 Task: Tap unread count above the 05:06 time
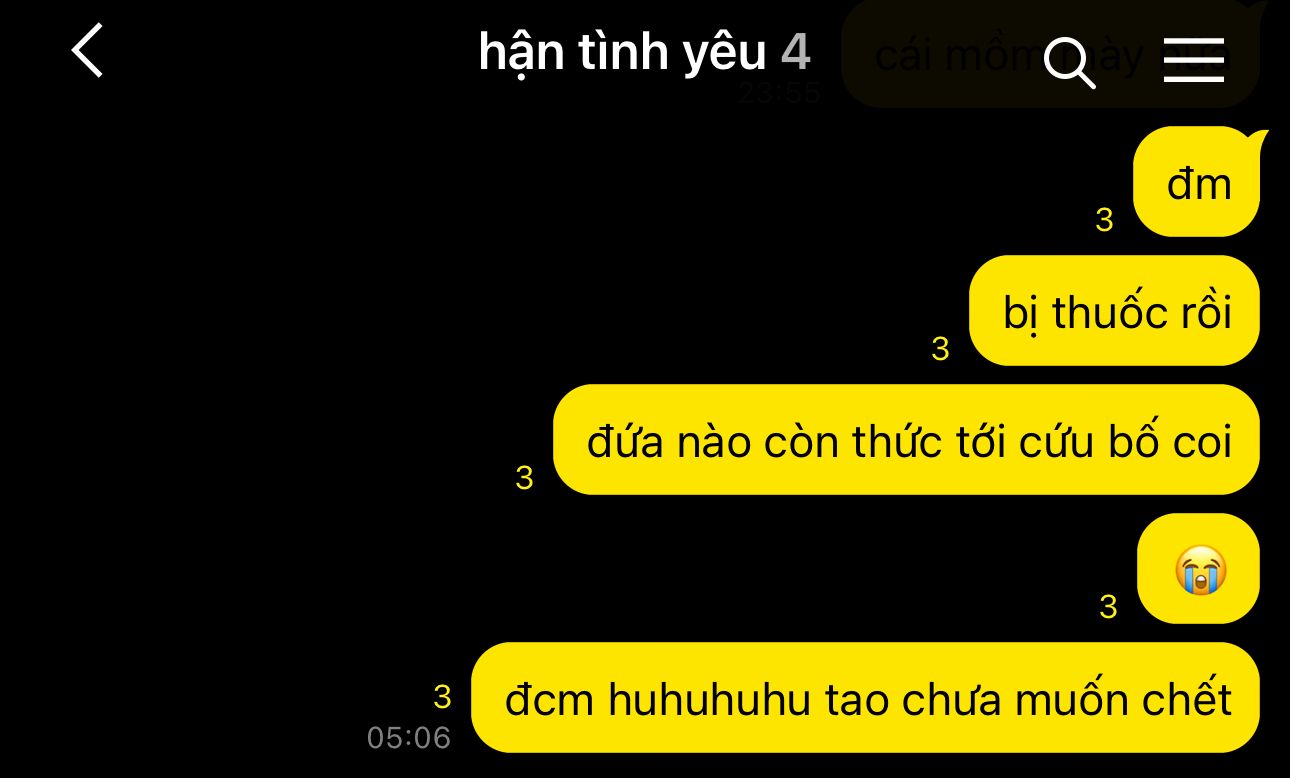442,696
